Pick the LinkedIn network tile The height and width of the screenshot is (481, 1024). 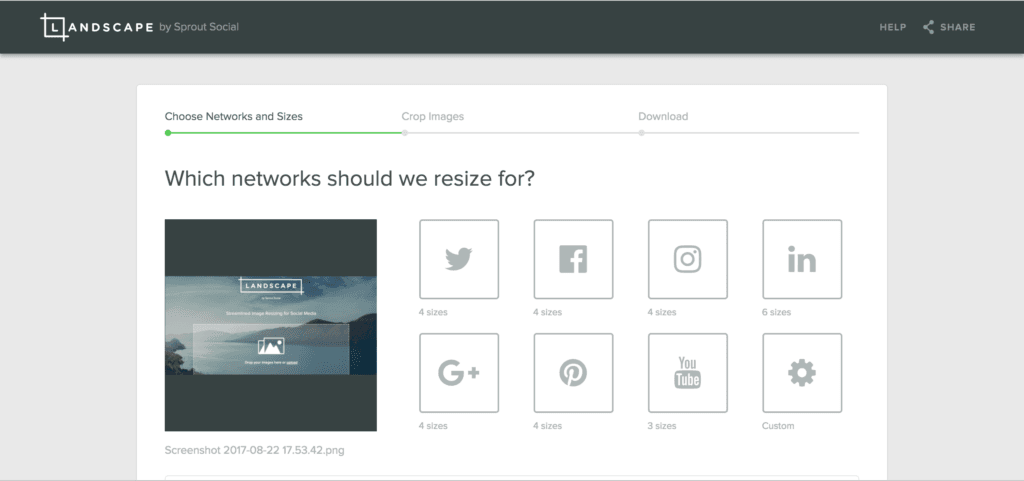(802, 259)
